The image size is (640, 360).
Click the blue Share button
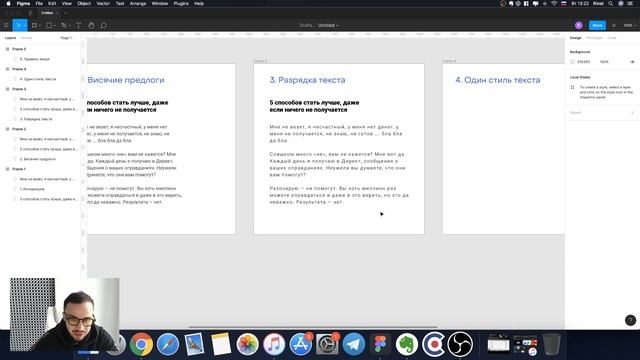(597, 25)
